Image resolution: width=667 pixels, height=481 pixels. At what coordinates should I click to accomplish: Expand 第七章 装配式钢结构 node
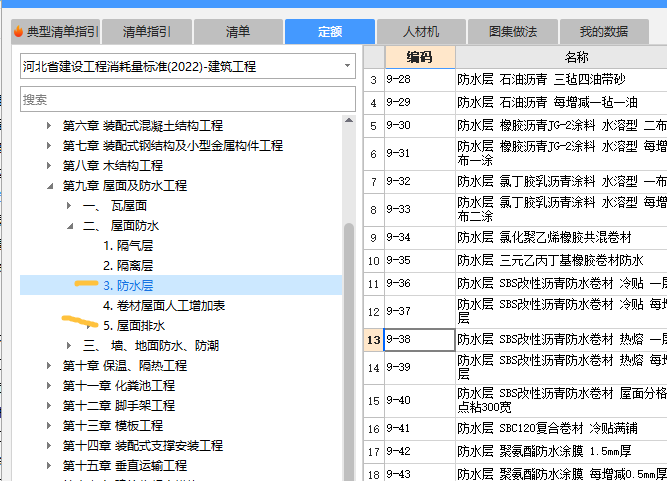(49, 145)
